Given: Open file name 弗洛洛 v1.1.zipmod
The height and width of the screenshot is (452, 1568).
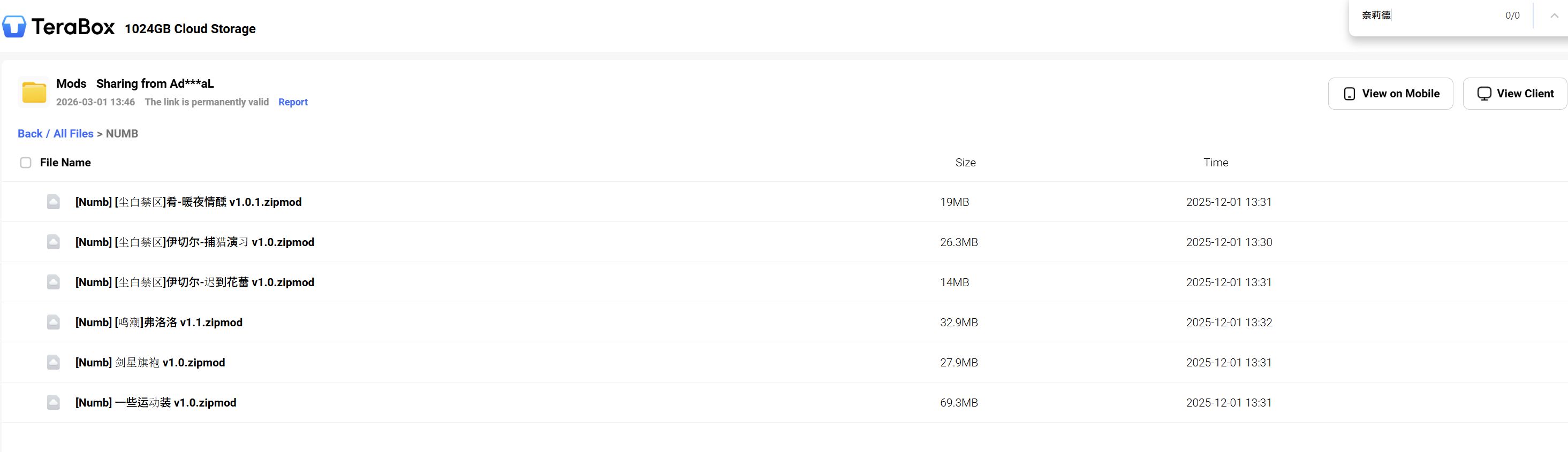Looking at the screenshot, I should (x=159, y=323).
